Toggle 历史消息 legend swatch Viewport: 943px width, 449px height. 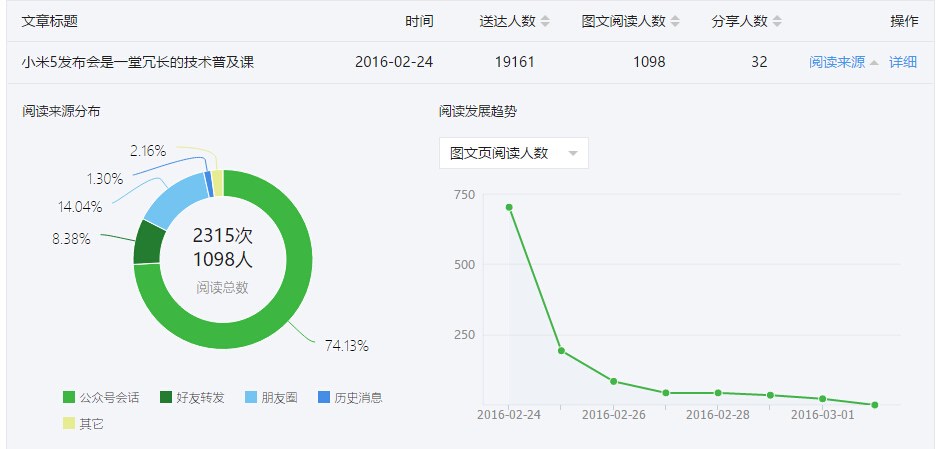324,397
